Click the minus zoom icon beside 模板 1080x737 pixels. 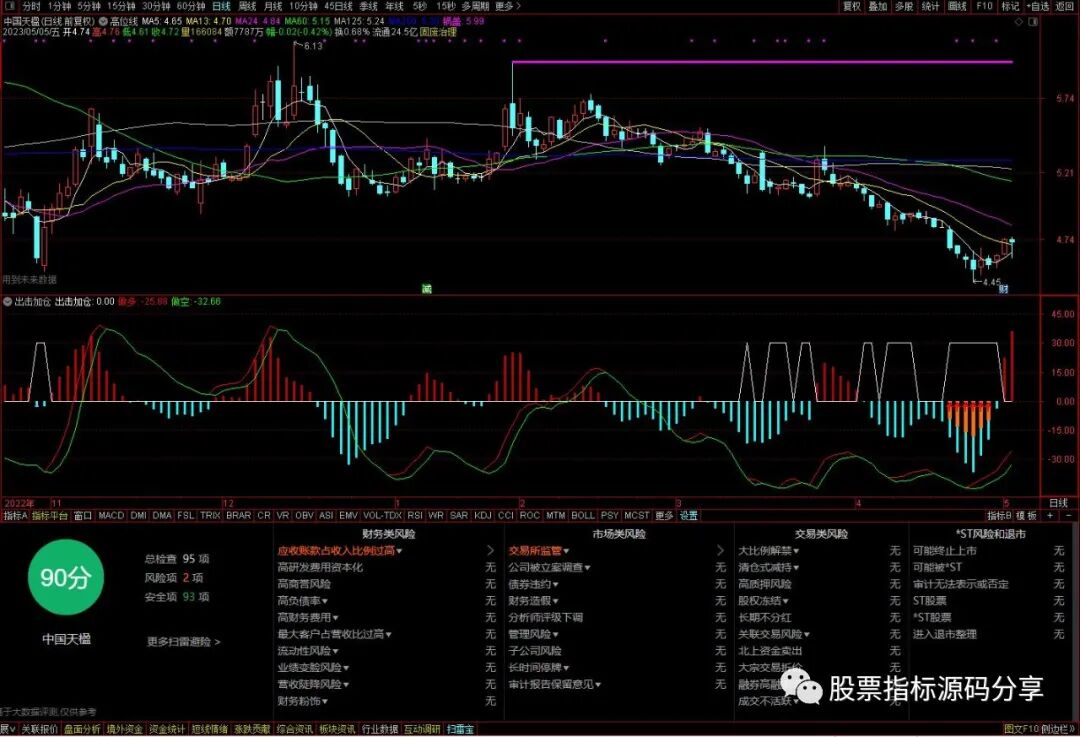(x=1068, y=515)
